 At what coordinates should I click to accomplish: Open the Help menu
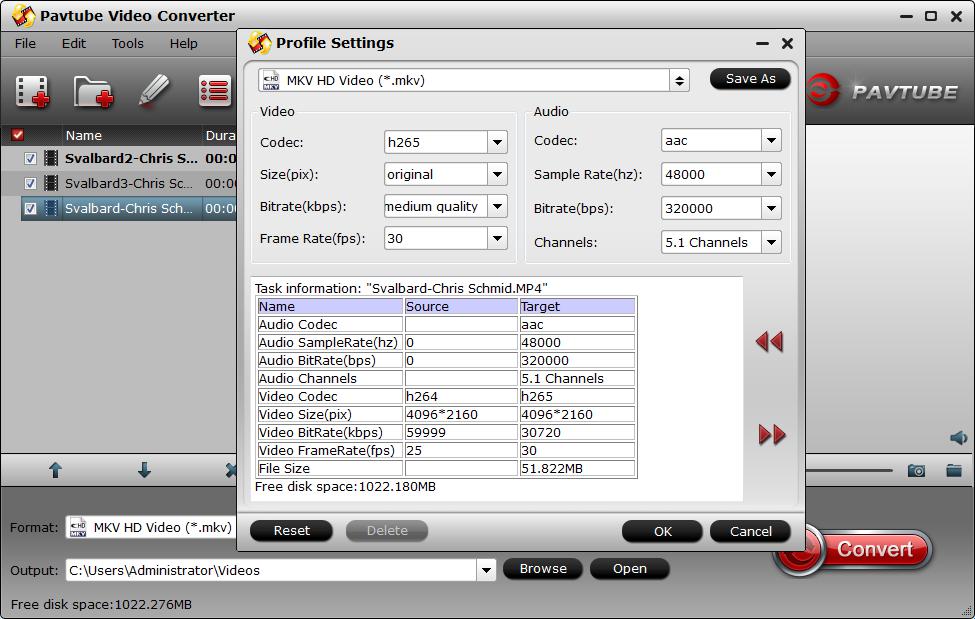183,44
